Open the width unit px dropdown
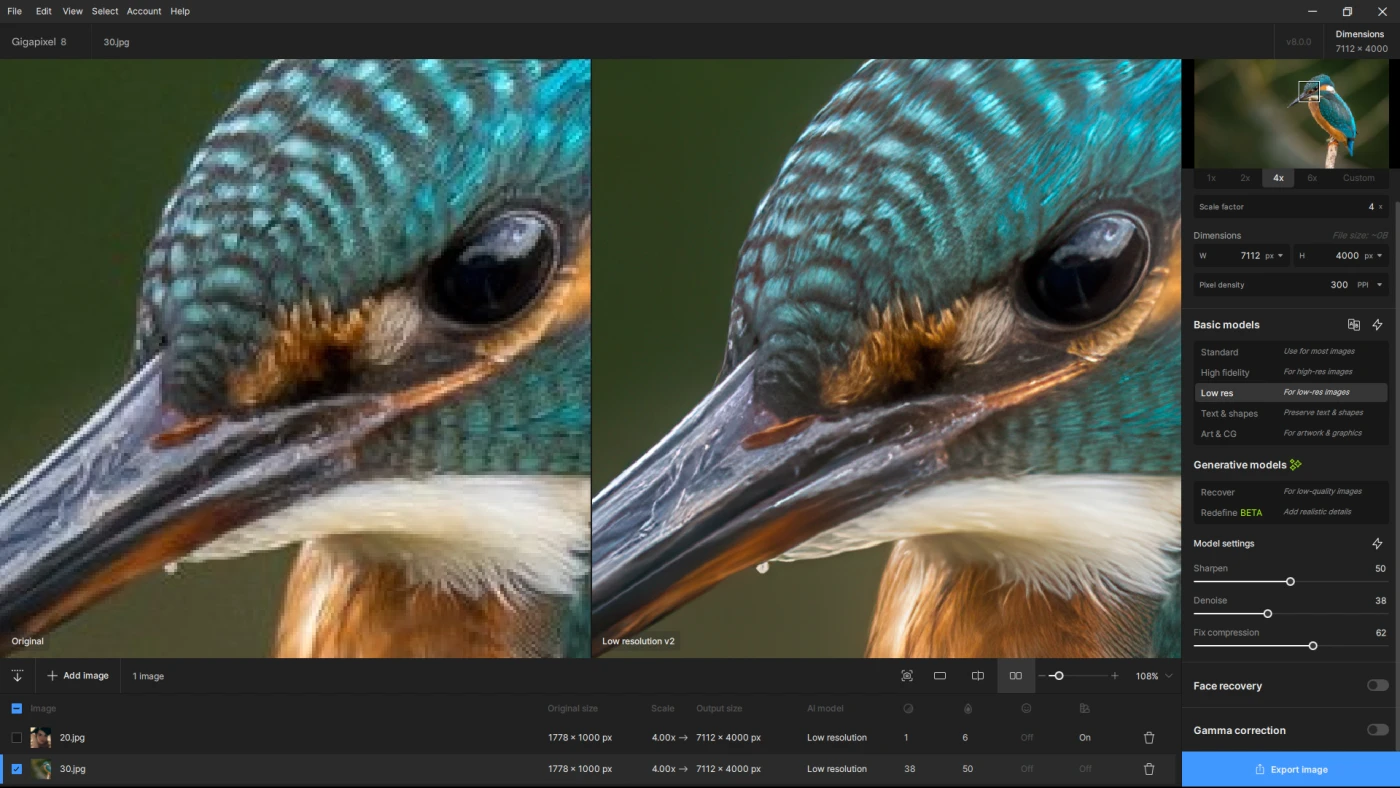 [1274, 256]
